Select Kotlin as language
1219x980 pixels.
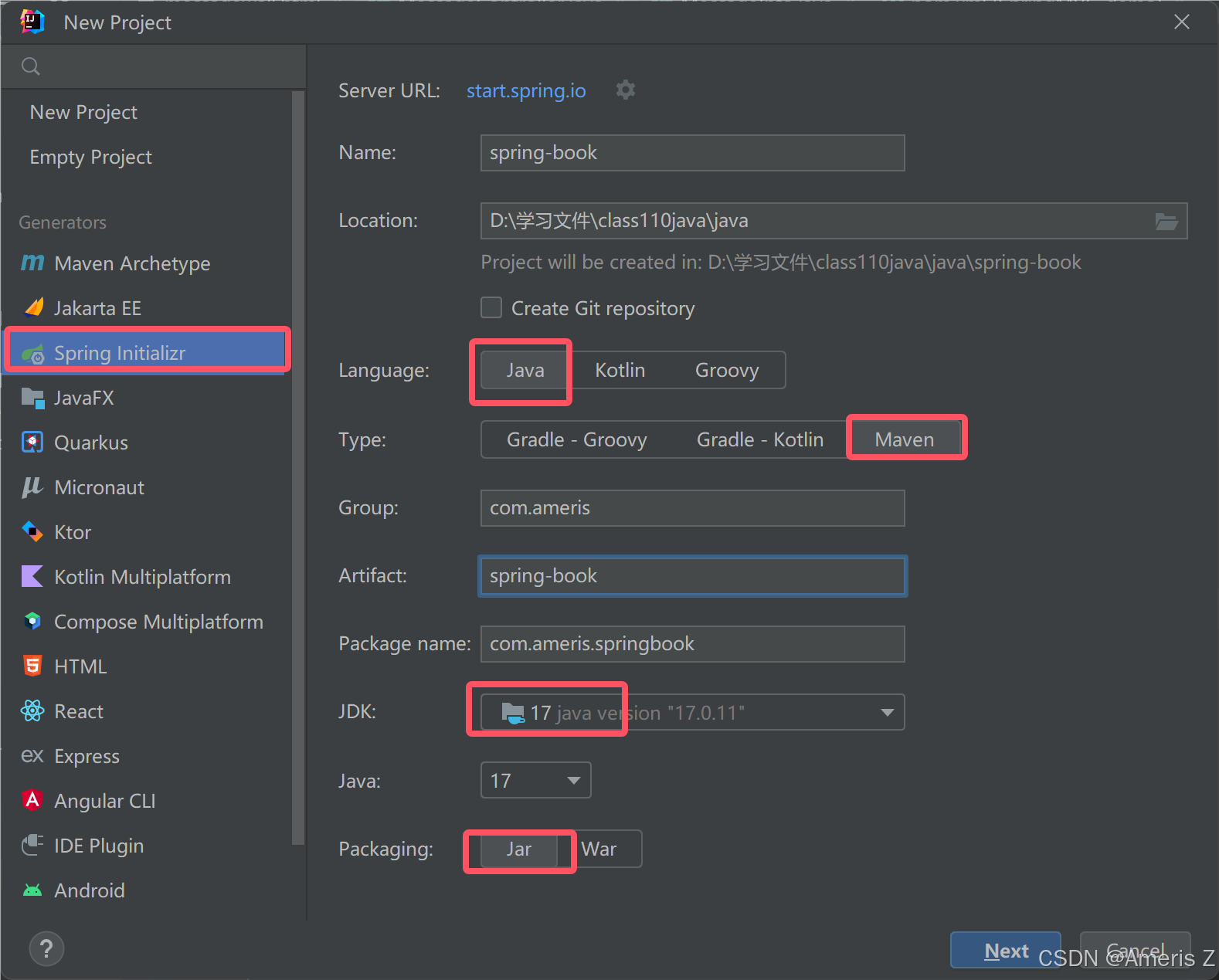point(620,371)
